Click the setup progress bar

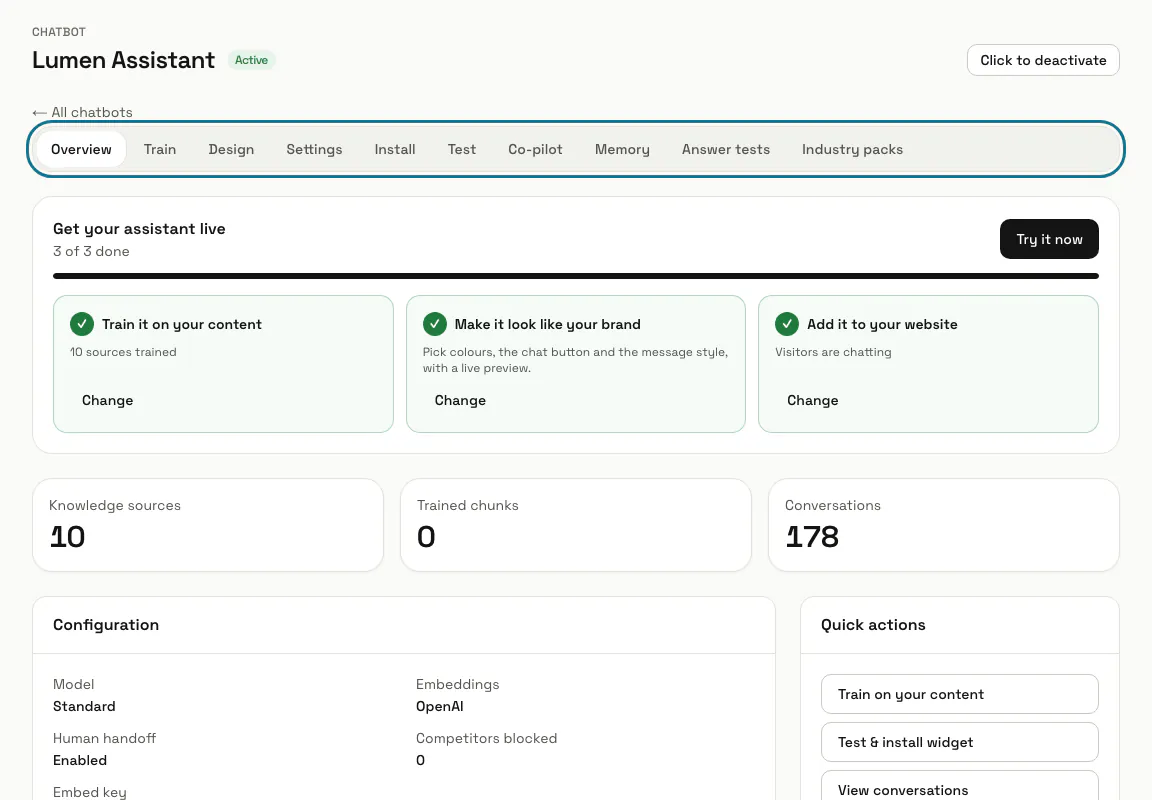576,276
